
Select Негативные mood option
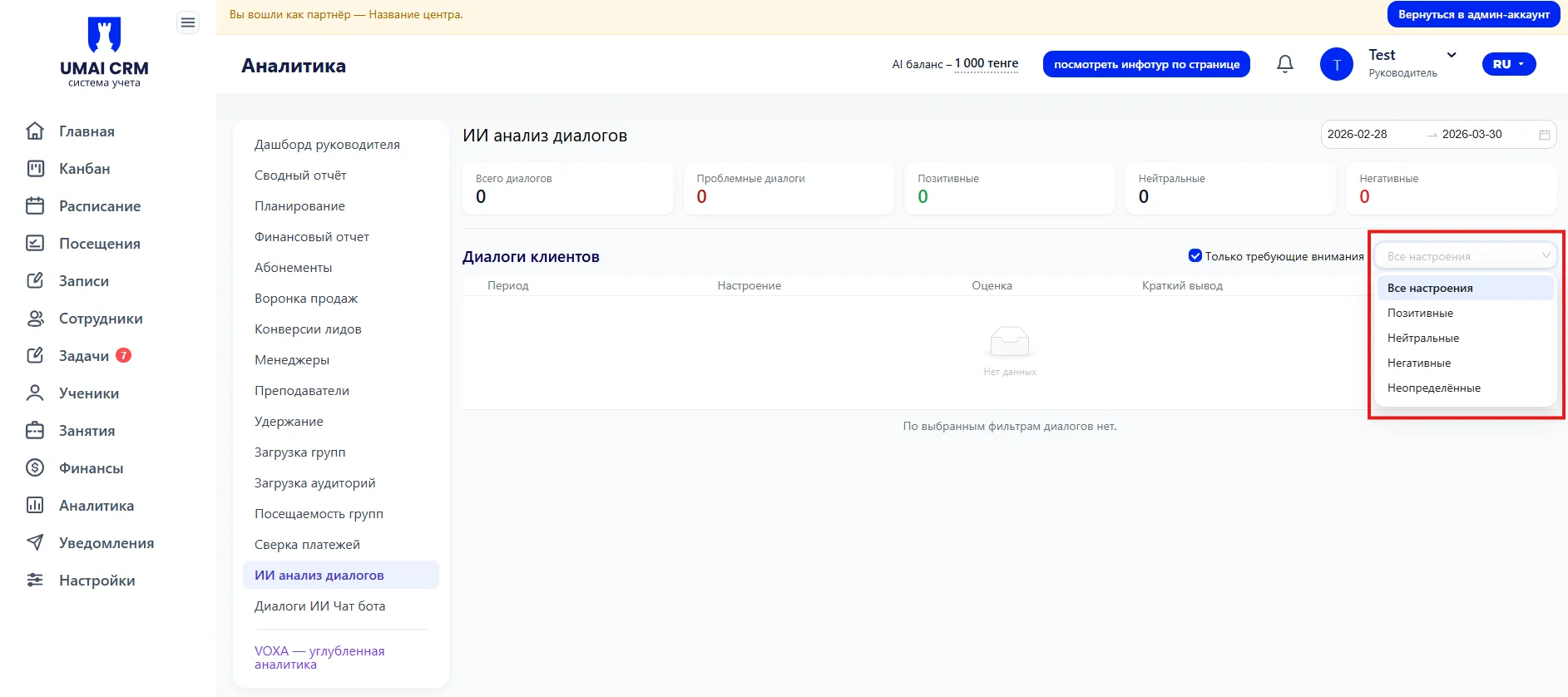[x=1465, y=363]
